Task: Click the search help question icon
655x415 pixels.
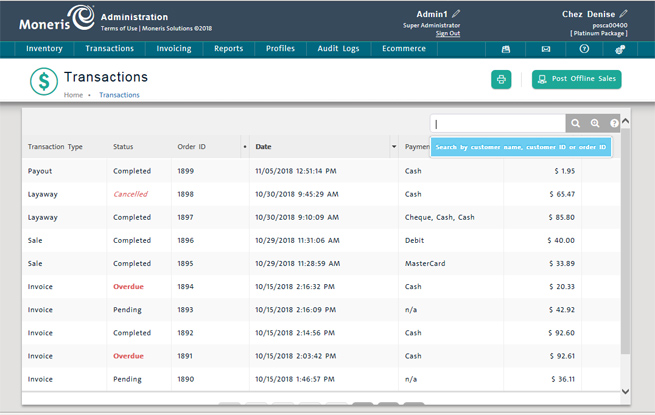Action: (614, 123)
